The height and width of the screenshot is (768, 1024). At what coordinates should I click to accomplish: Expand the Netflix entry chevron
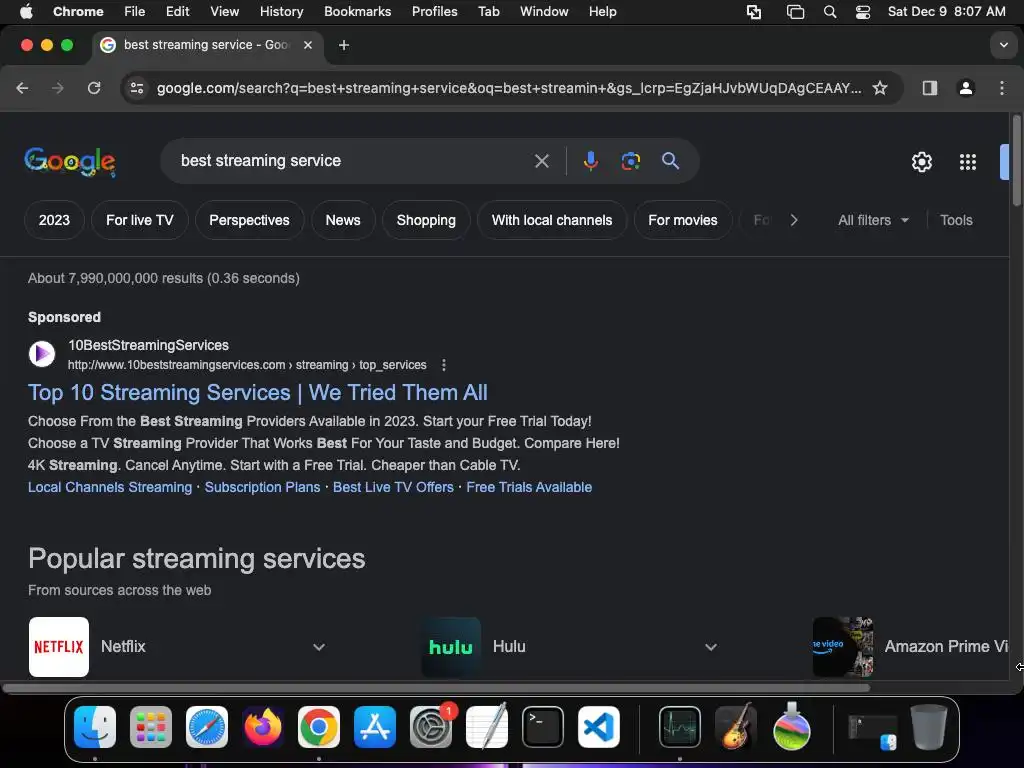(319, 647)
